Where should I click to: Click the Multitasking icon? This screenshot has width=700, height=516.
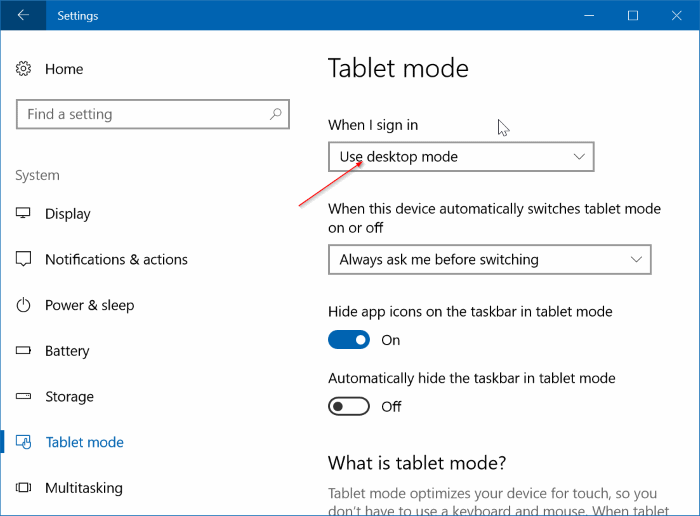pyautogui.click(x=23, y=487)
